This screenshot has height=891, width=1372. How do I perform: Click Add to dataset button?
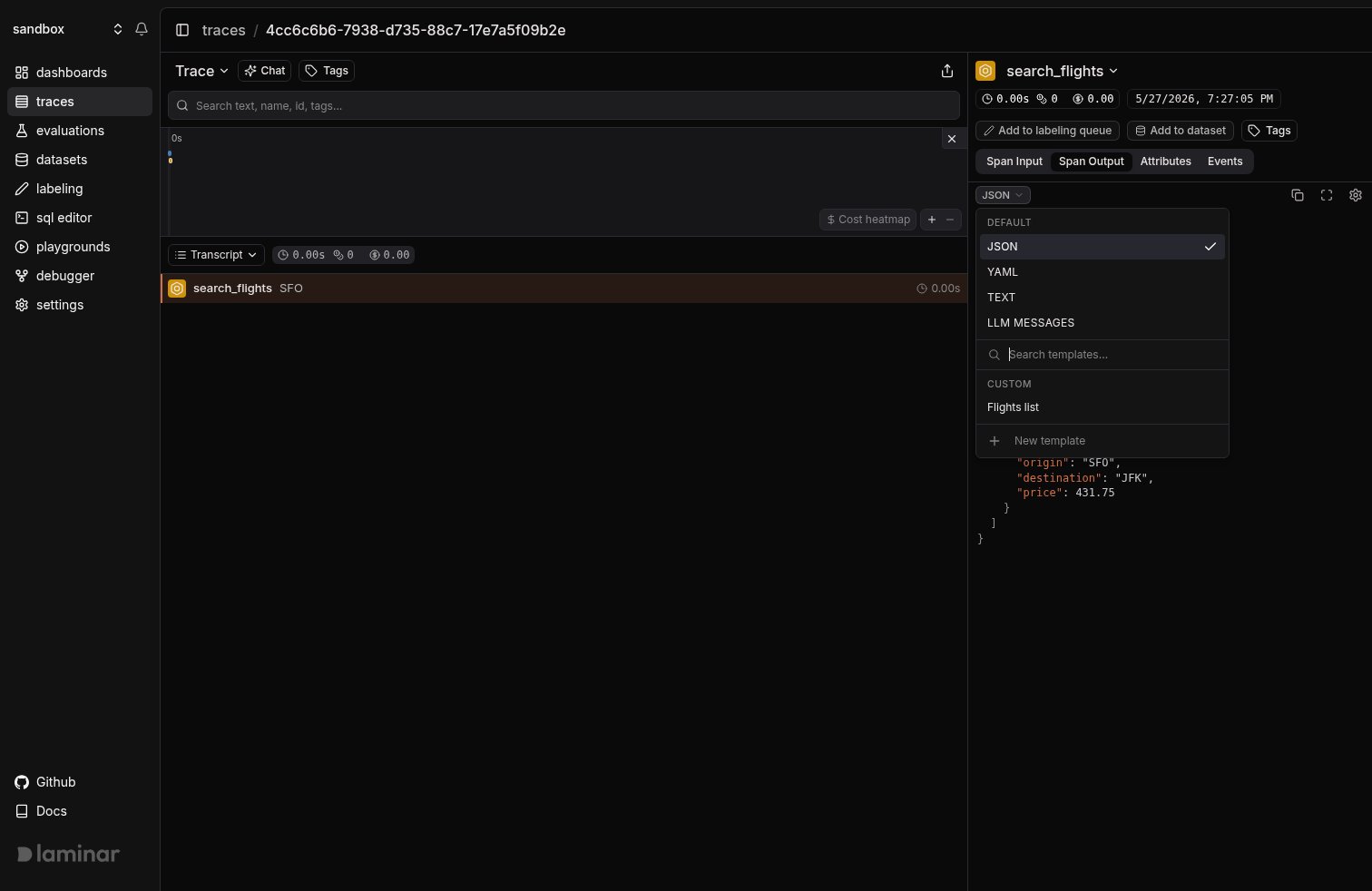pyautogui.click(x=1181, y=131)
